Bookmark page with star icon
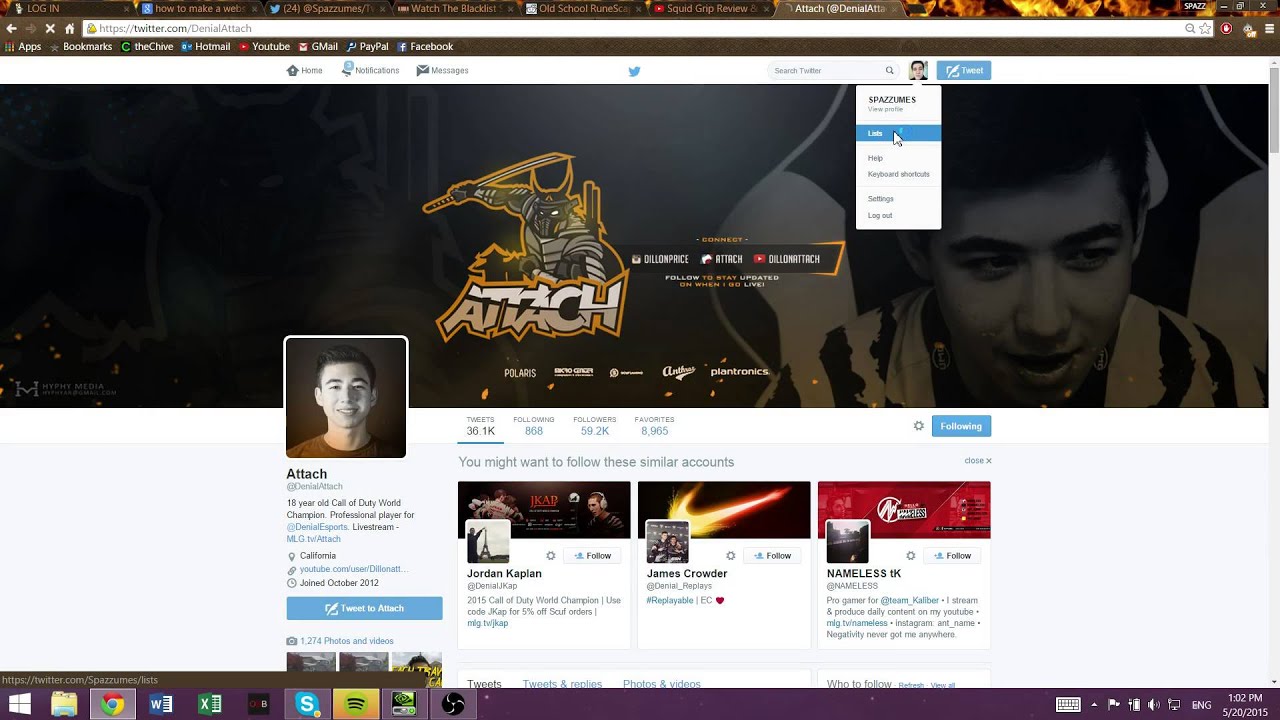Viewport: 1280px width, 720px height. [x=1205, y=29]
